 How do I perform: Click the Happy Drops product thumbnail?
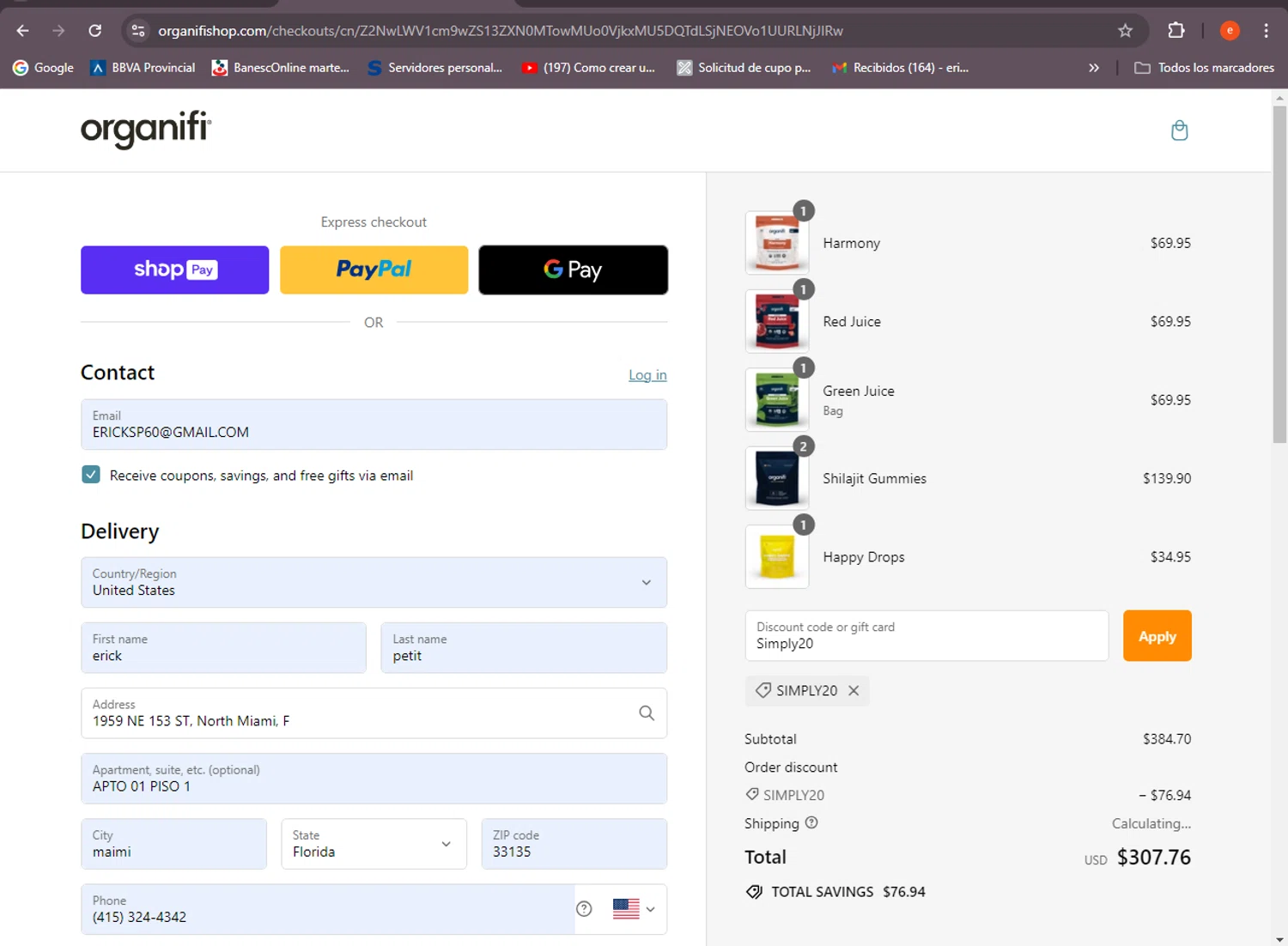[x=777, y=557]
